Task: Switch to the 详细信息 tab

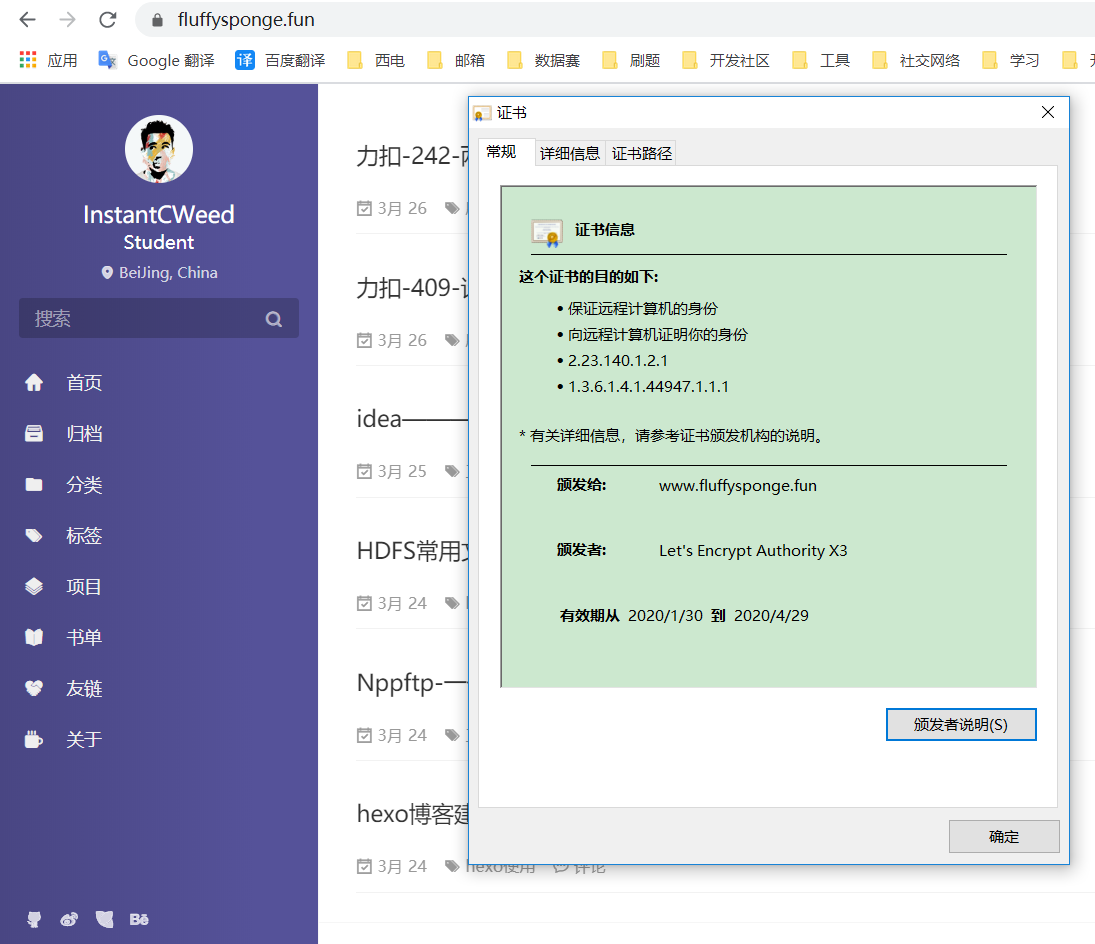Action: coord(570,154)
